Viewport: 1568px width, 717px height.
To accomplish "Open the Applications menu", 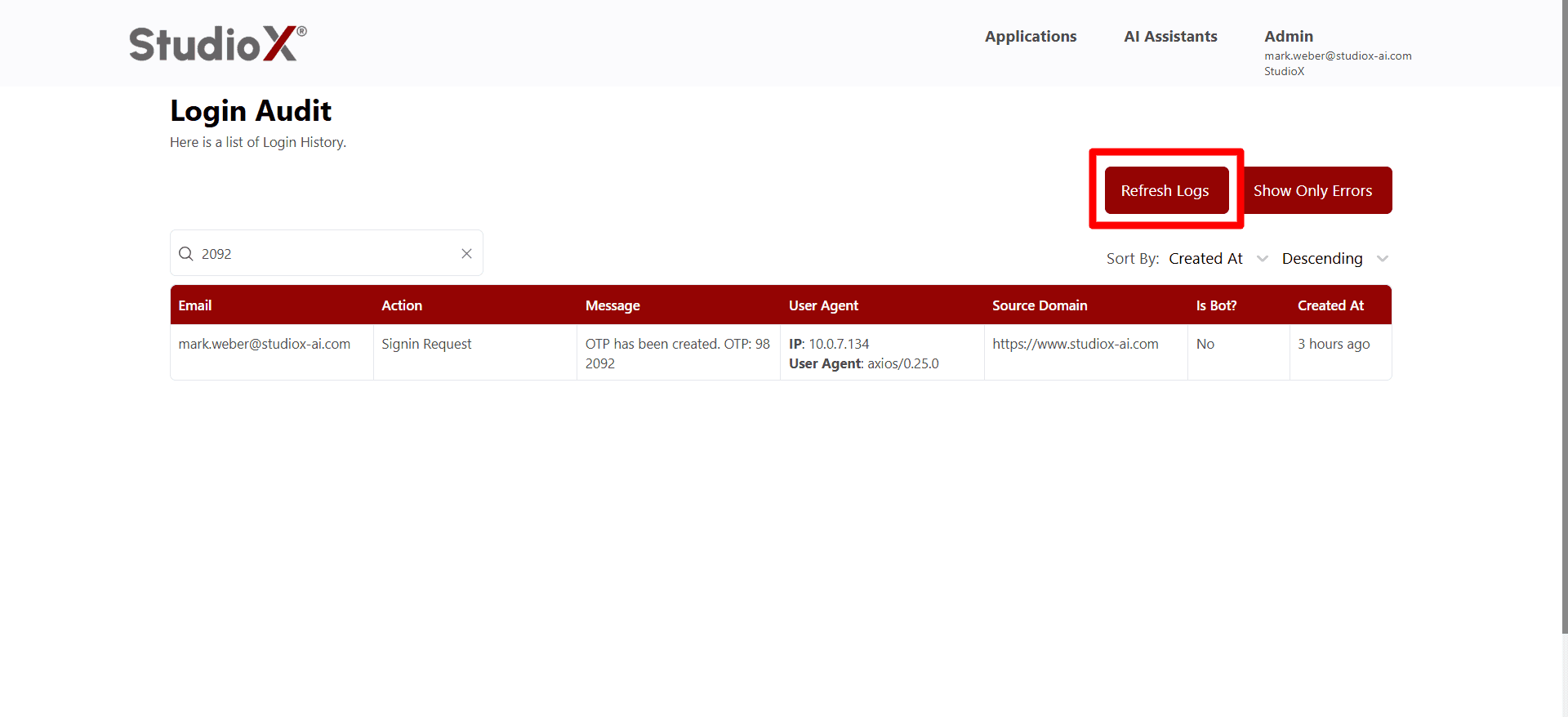I will tap(1031, 36).
